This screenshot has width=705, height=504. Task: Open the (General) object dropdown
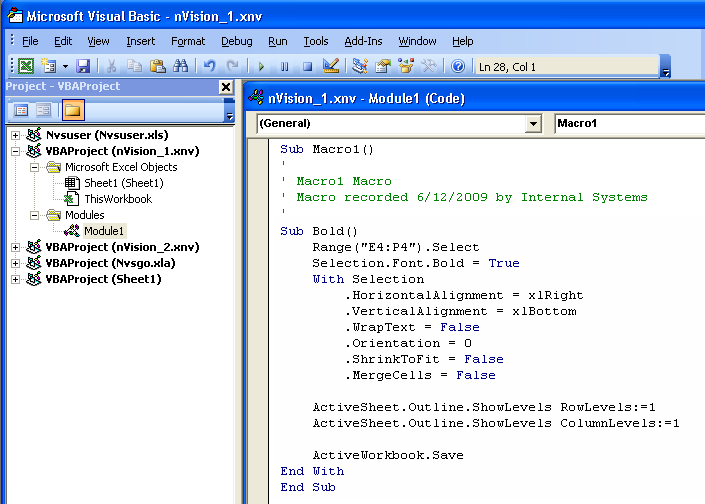point(533,123)
